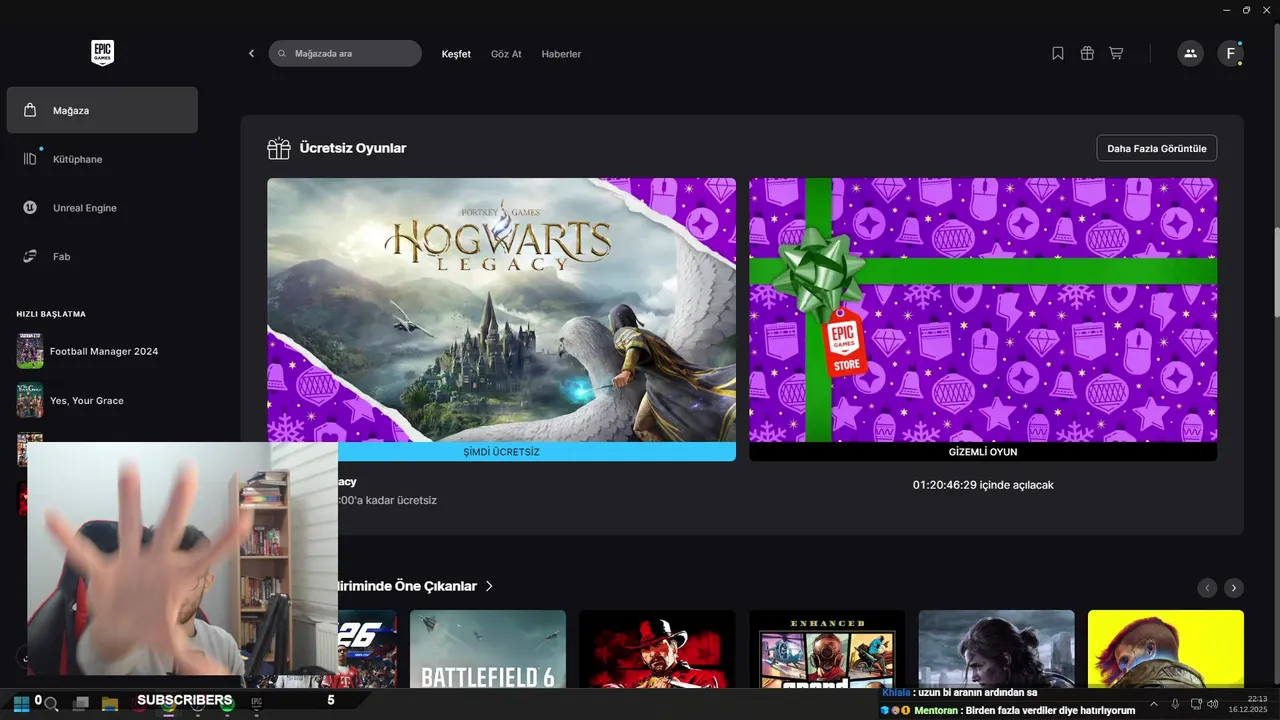The width and height of the screenshot is (1280, 720).
Task: Open the File Explorer taskbar icon
Action: coord(110,704)
